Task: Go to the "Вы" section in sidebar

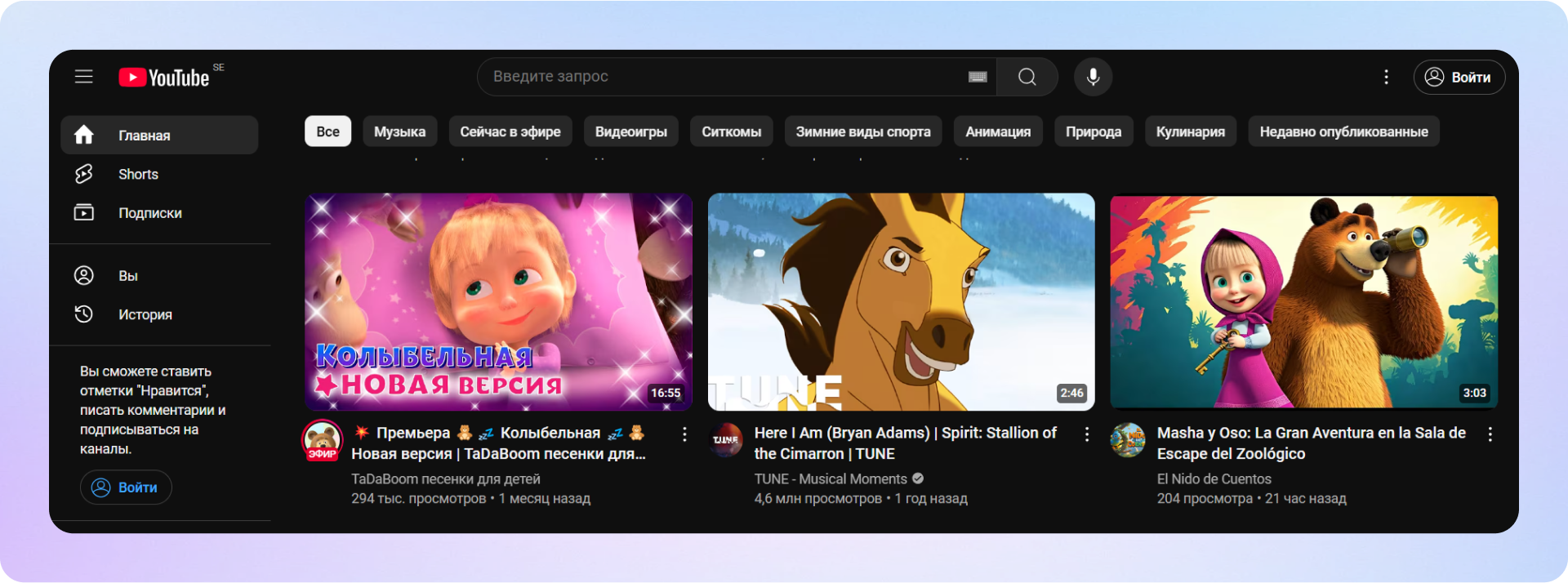Action: point(128,276)
